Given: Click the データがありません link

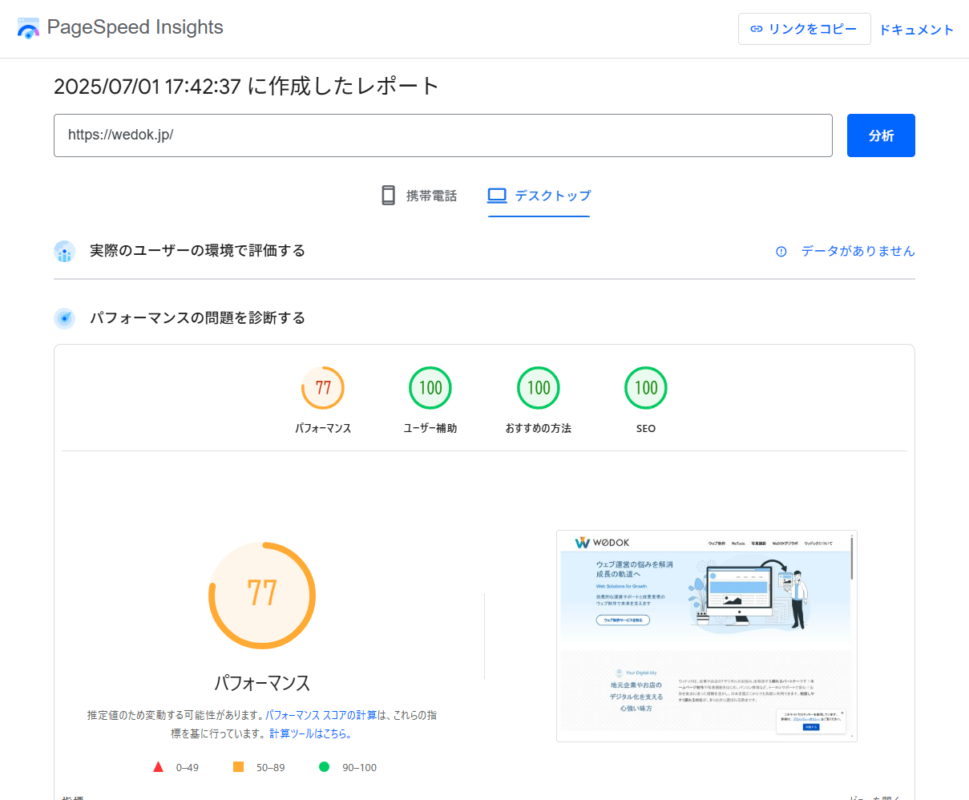Looking at the screenshot, I should [x=857, y=252].
